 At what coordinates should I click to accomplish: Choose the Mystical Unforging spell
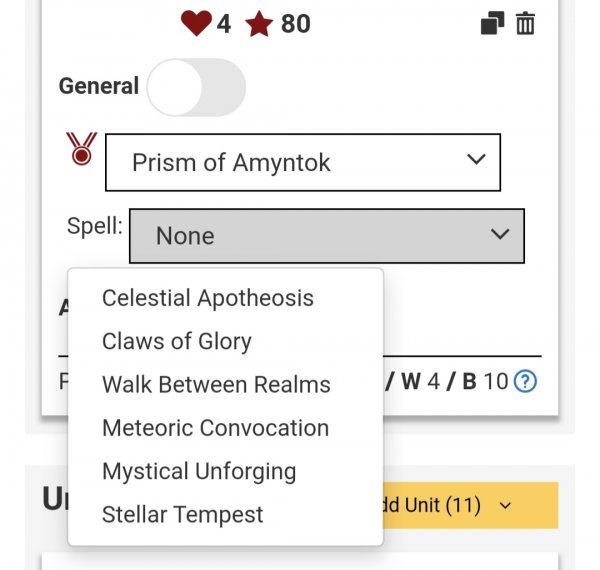coord(199,471)
